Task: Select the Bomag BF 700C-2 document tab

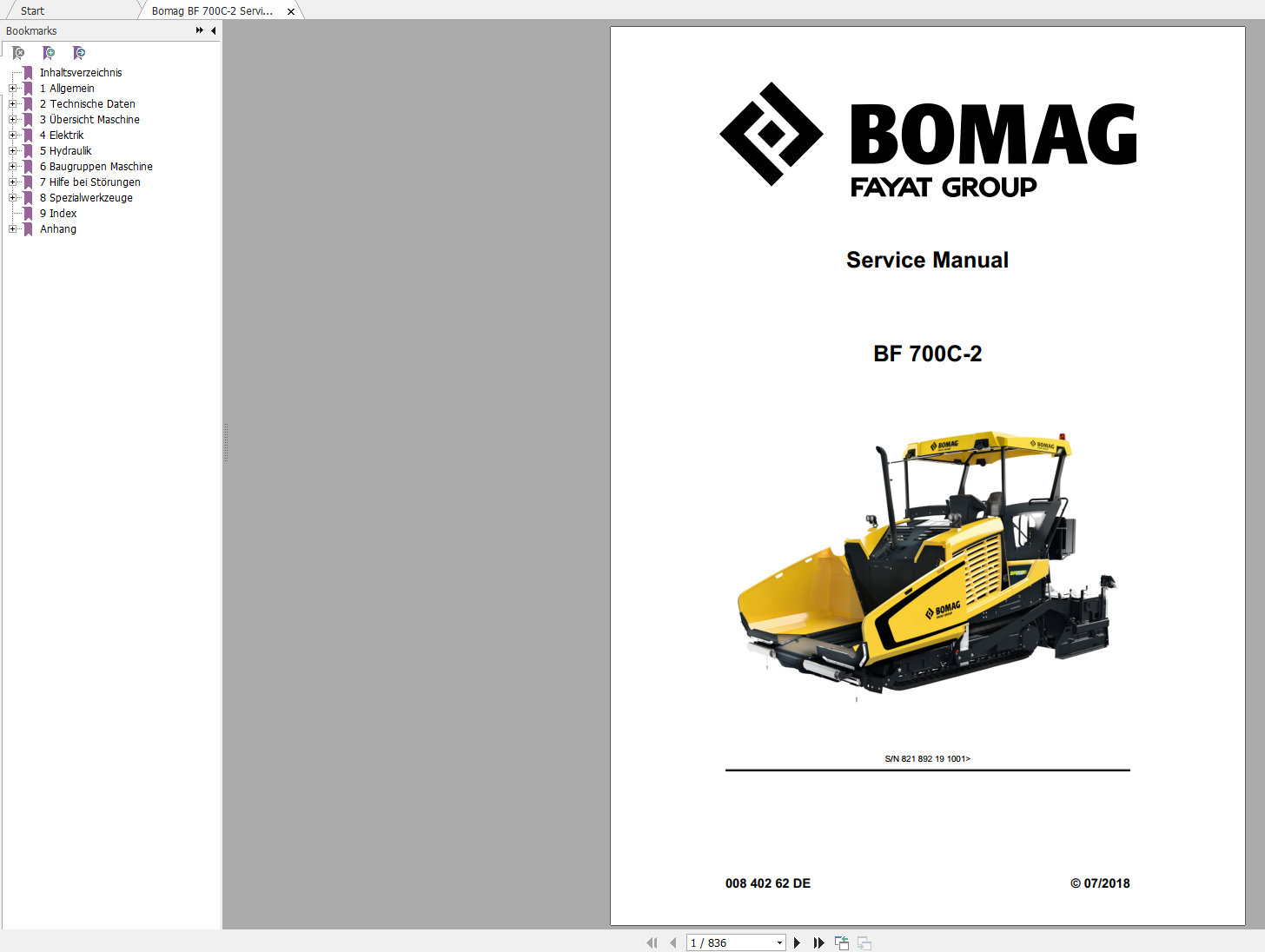Action: tap(212, 10)
